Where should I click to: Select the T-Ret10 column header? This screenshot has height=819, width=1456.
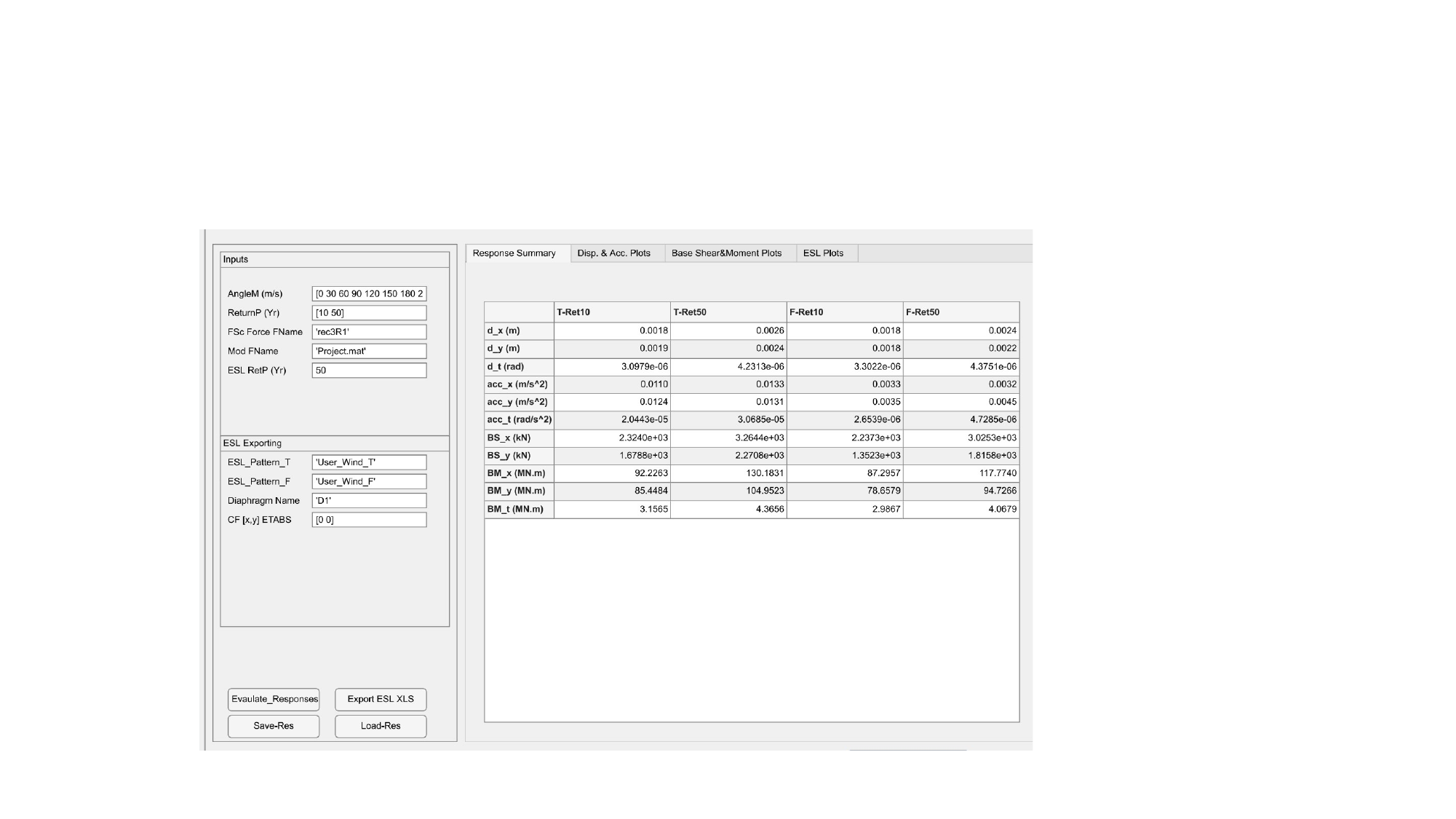tap(611, 312)
